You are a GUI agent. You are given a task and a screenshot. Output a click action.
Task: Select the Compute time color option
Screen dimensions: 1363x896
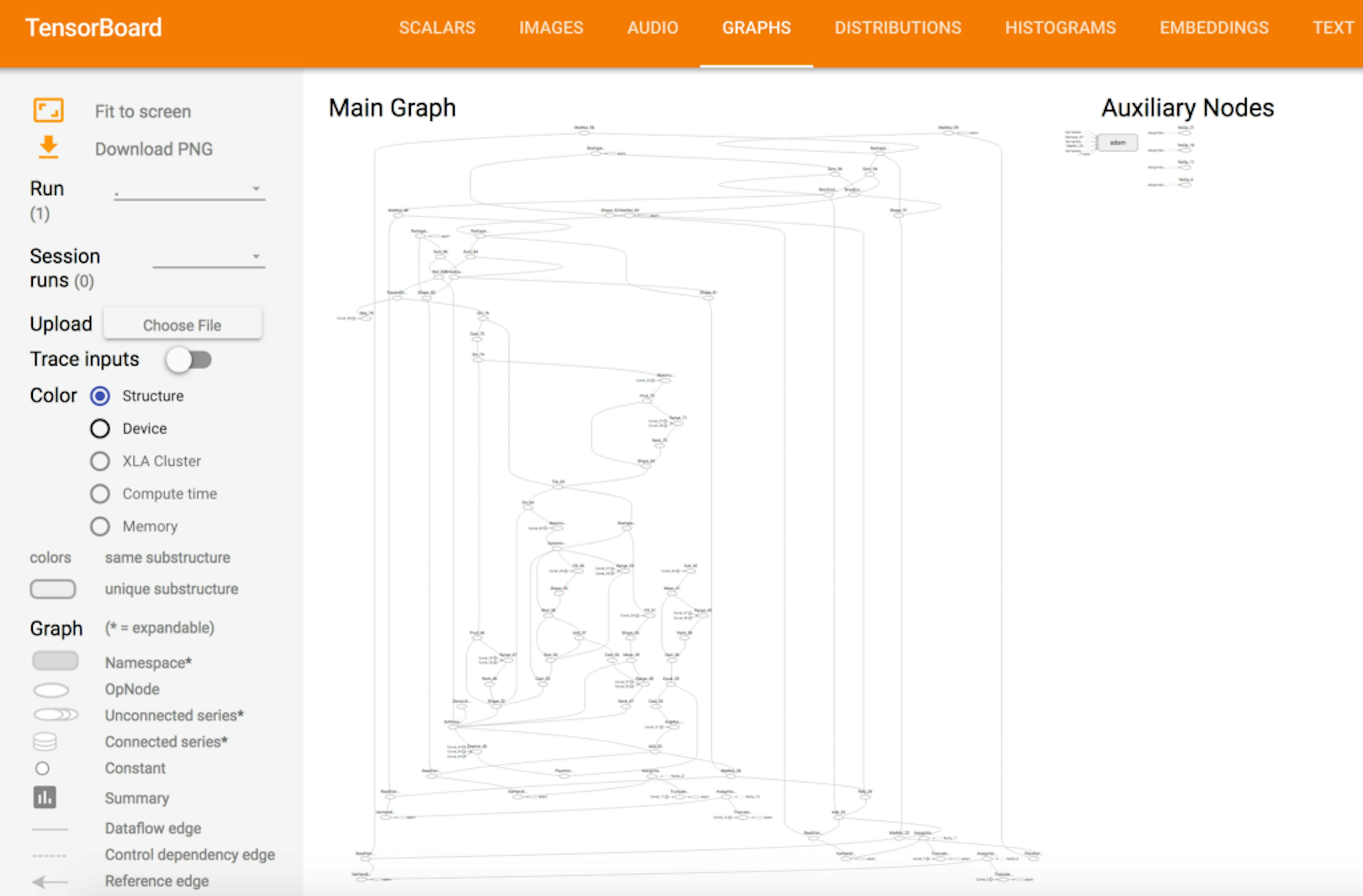point(100,494)
